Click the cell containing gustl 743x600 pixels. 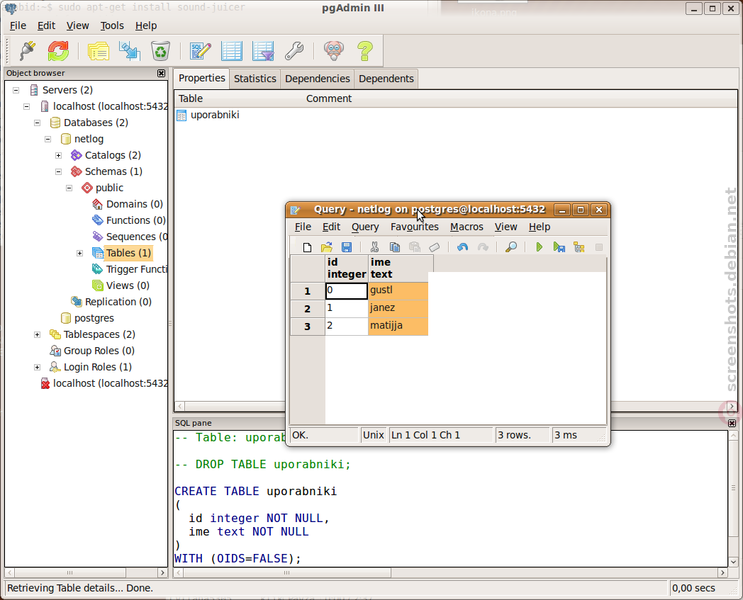(398, 291)
